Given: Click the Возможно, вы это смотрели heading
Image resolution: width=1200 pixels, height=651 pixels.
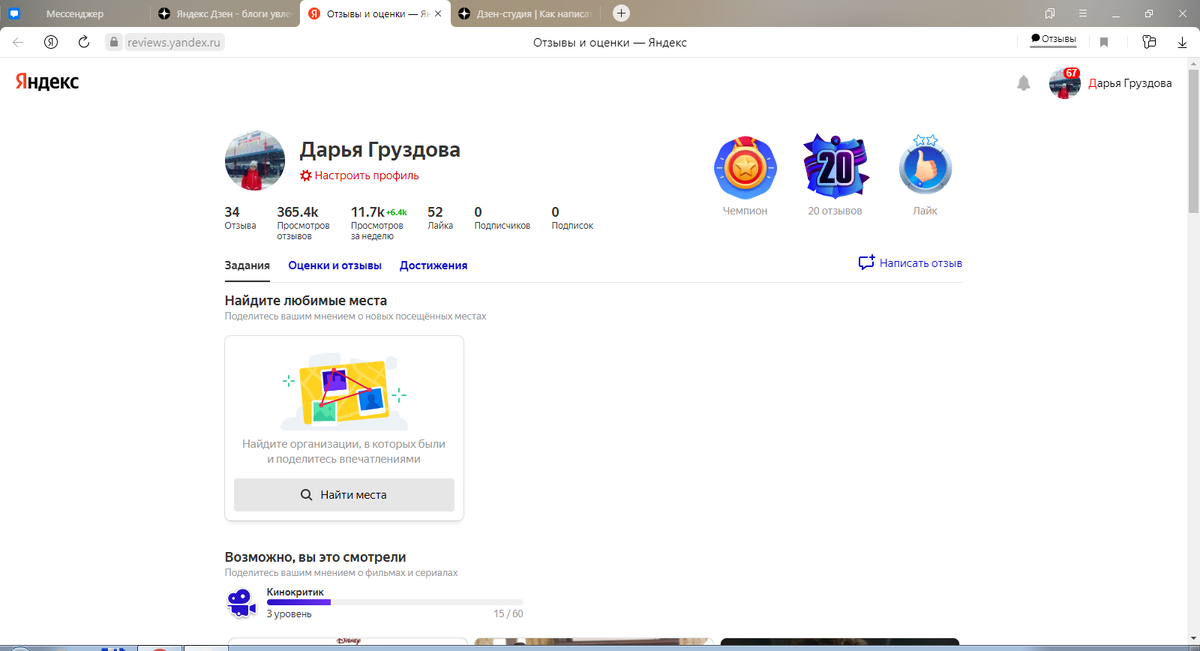Looking at the screenshot, I should 316,557.
